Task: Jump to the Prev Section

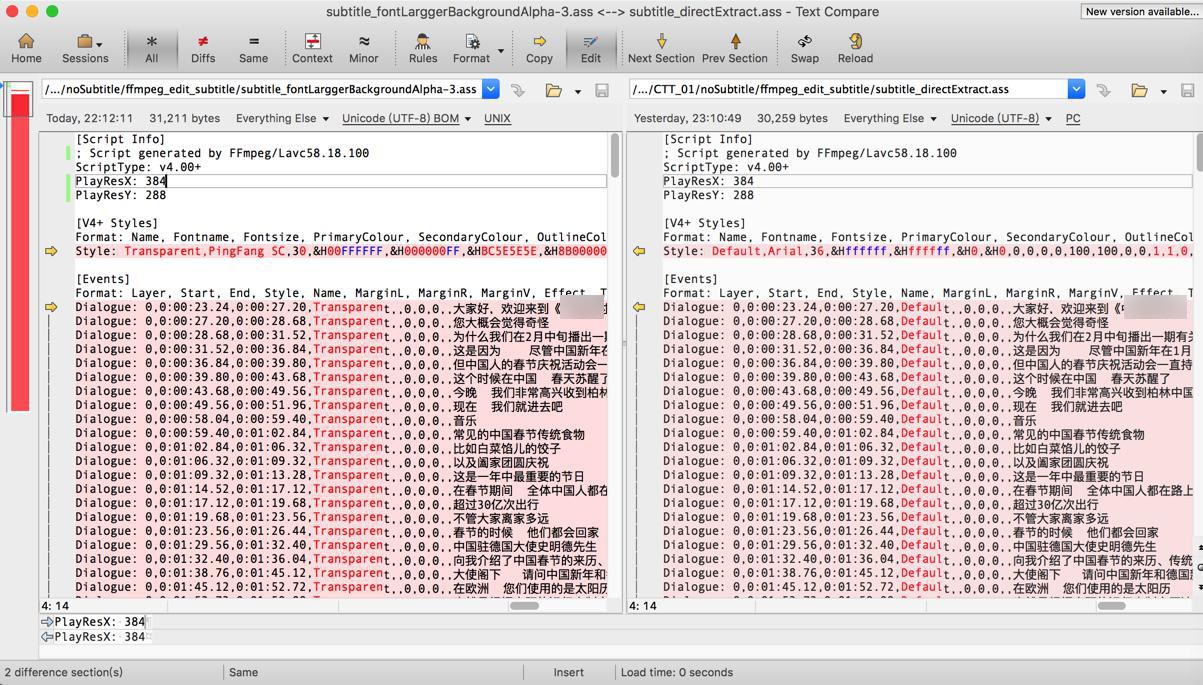Action: click(735, 47)
